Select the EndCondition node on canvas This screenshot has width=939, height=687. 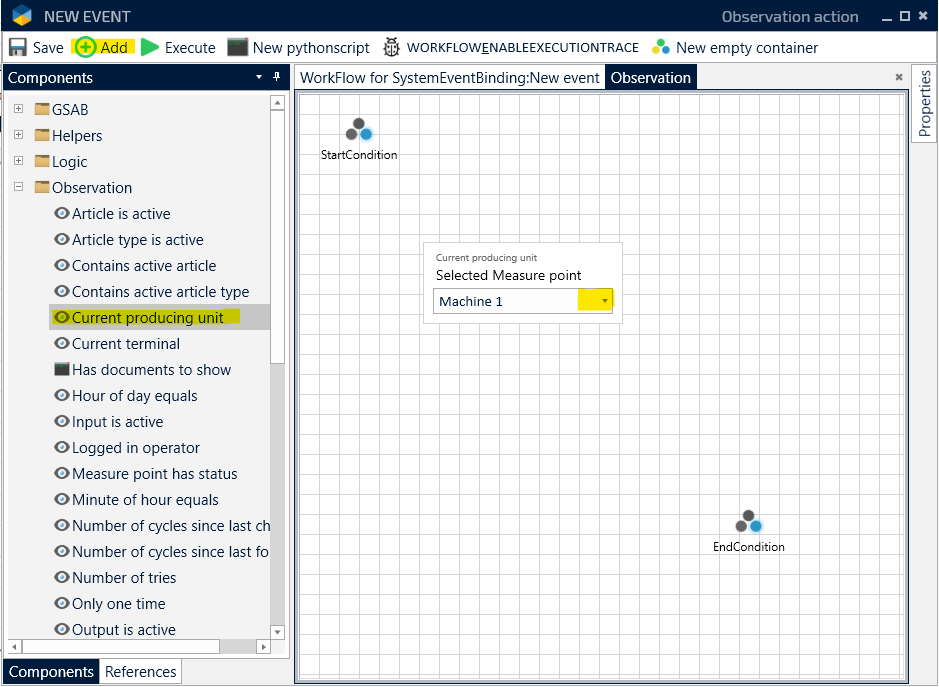tap(748, 522)
